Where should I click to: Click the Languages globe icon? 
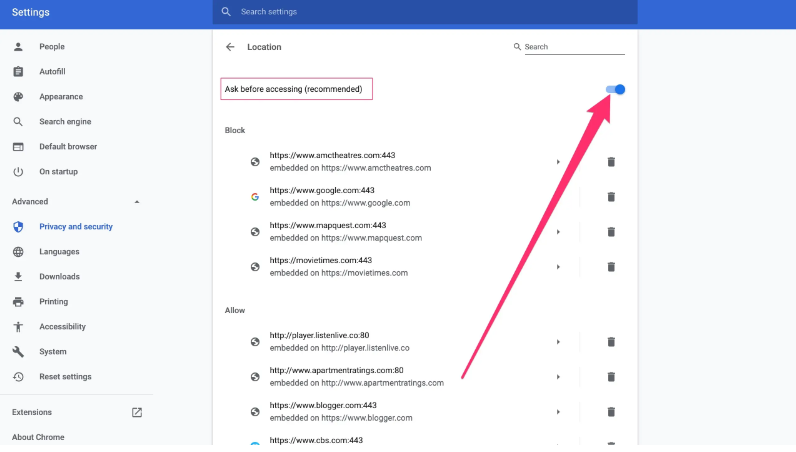[18, 252]
